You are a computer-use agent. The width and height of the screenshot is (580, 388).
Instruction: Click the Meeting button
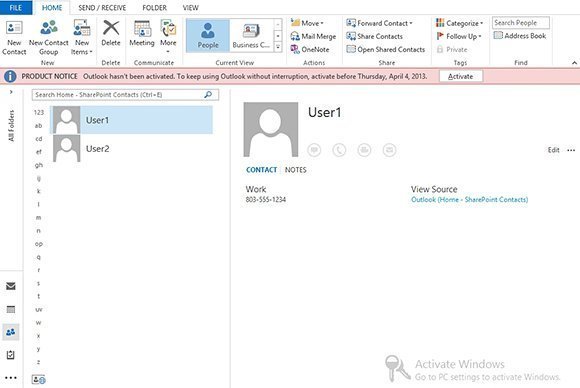[142, 34]
